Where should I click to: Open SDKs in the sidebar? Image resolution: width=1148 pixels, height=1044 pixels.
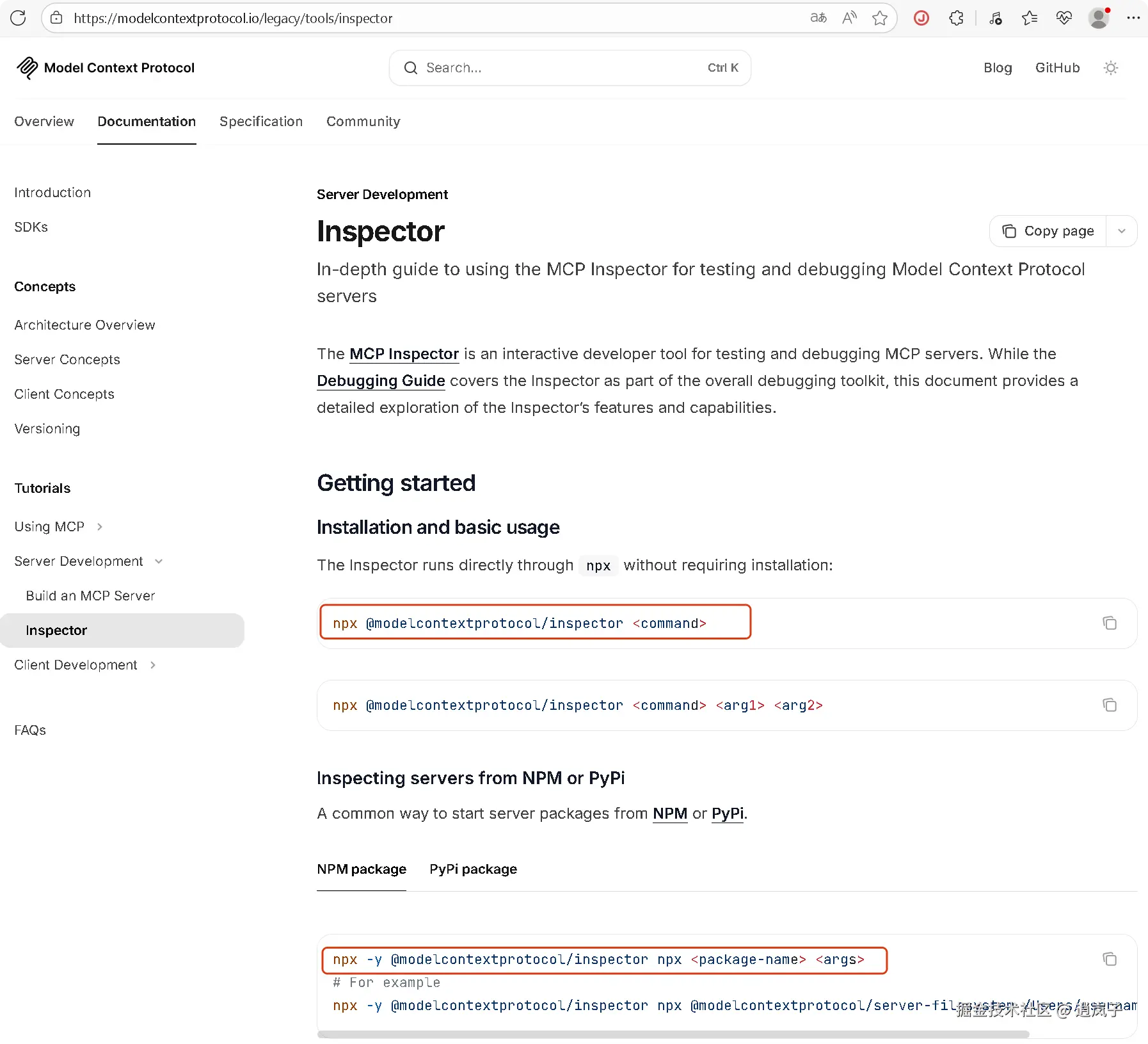[x=31, y=227]
